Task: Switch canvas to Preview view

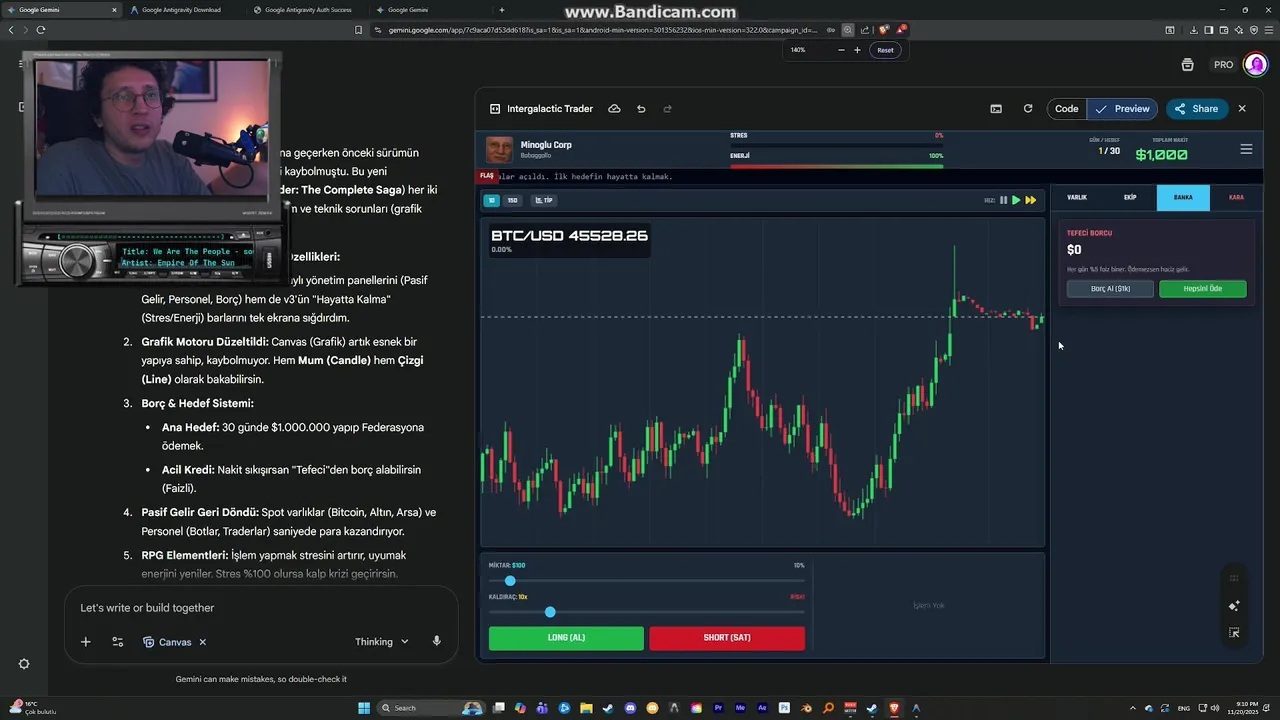Action: 1123,109
